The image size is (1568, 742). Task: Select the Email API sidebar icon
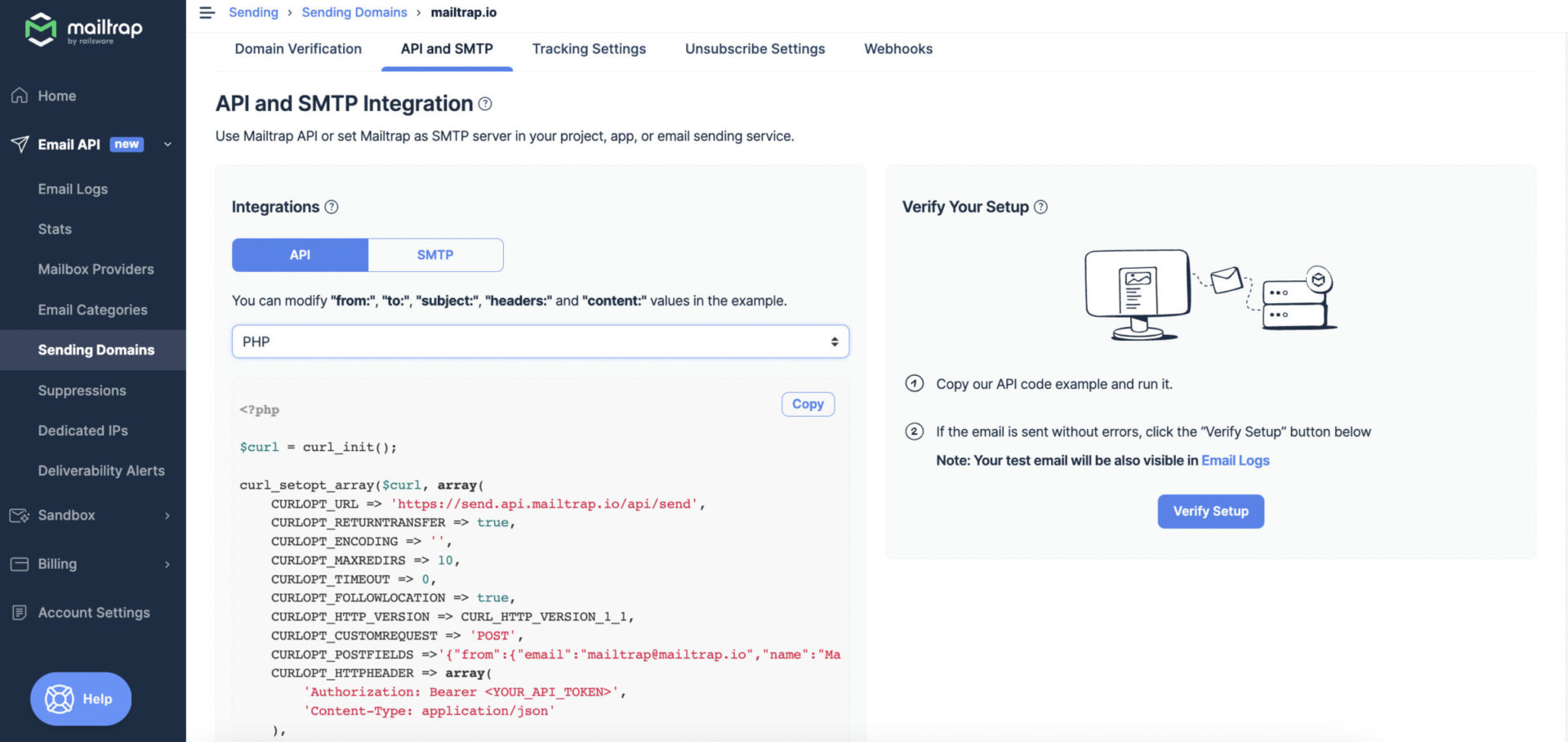[19, 145]
